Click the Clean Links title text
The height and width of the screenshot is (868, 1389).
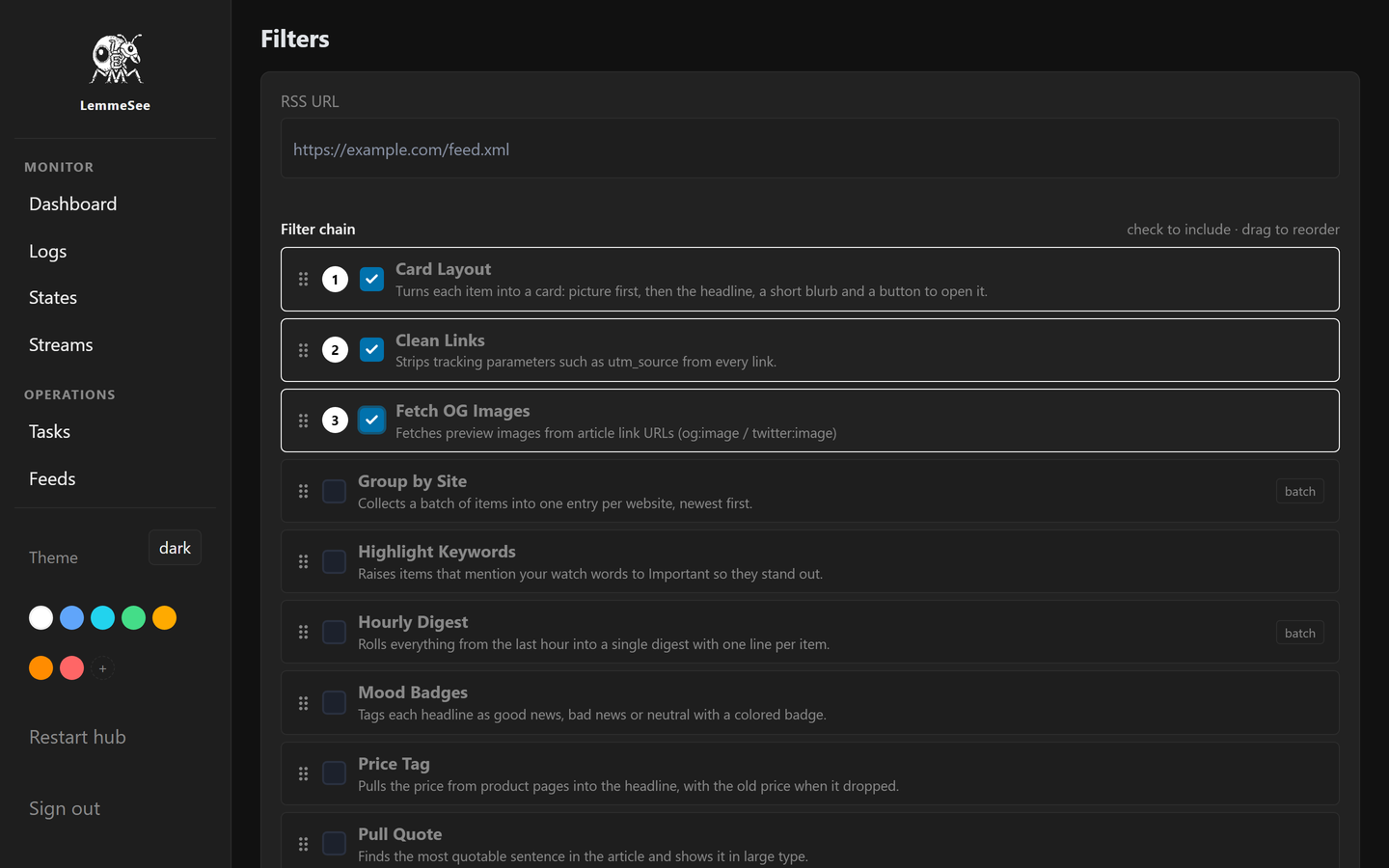coord(440,340)
